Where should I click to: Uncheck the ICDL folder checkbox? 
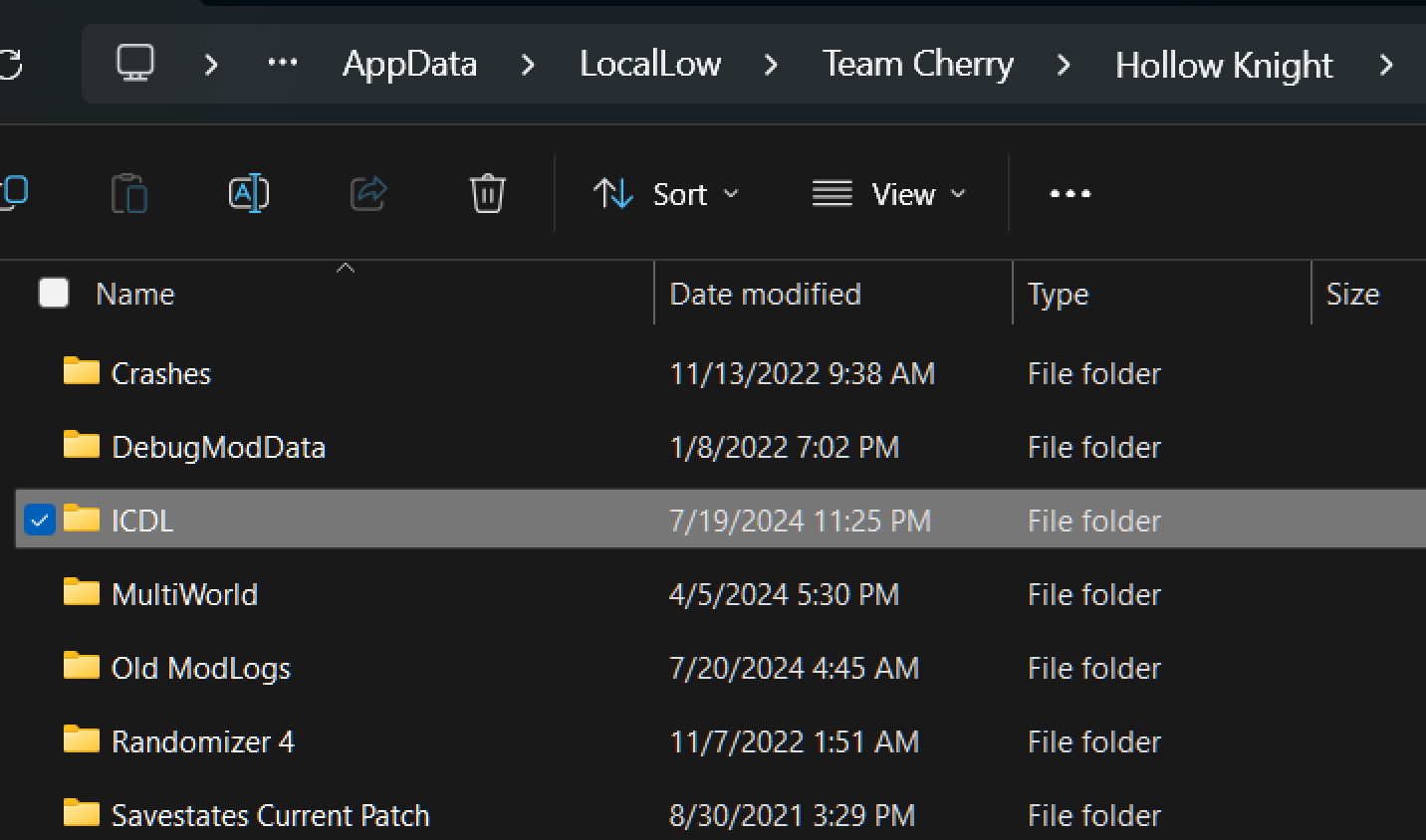(40, 520)
